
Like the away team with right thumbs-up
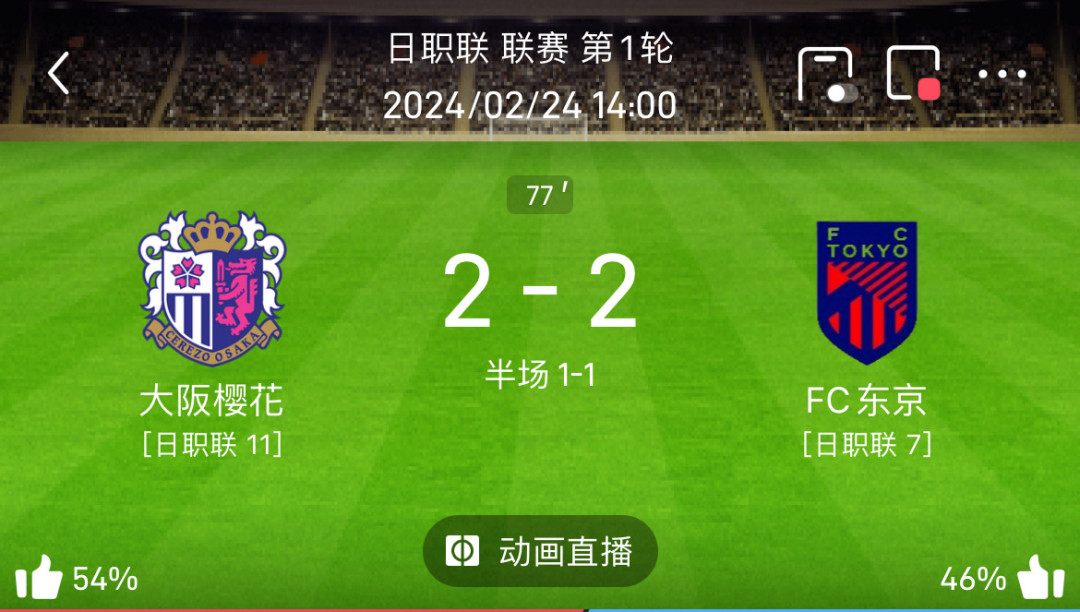tap(1041, 577)
